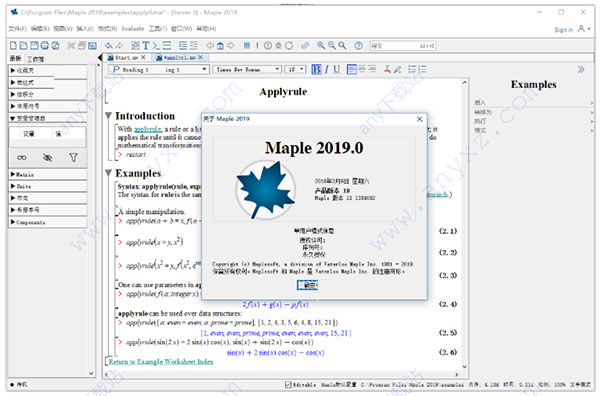The height and width of the screenshot is (396, 600).
Task: Follow the Return to Example Worksheet Index link
Action: tap(161, 362)
